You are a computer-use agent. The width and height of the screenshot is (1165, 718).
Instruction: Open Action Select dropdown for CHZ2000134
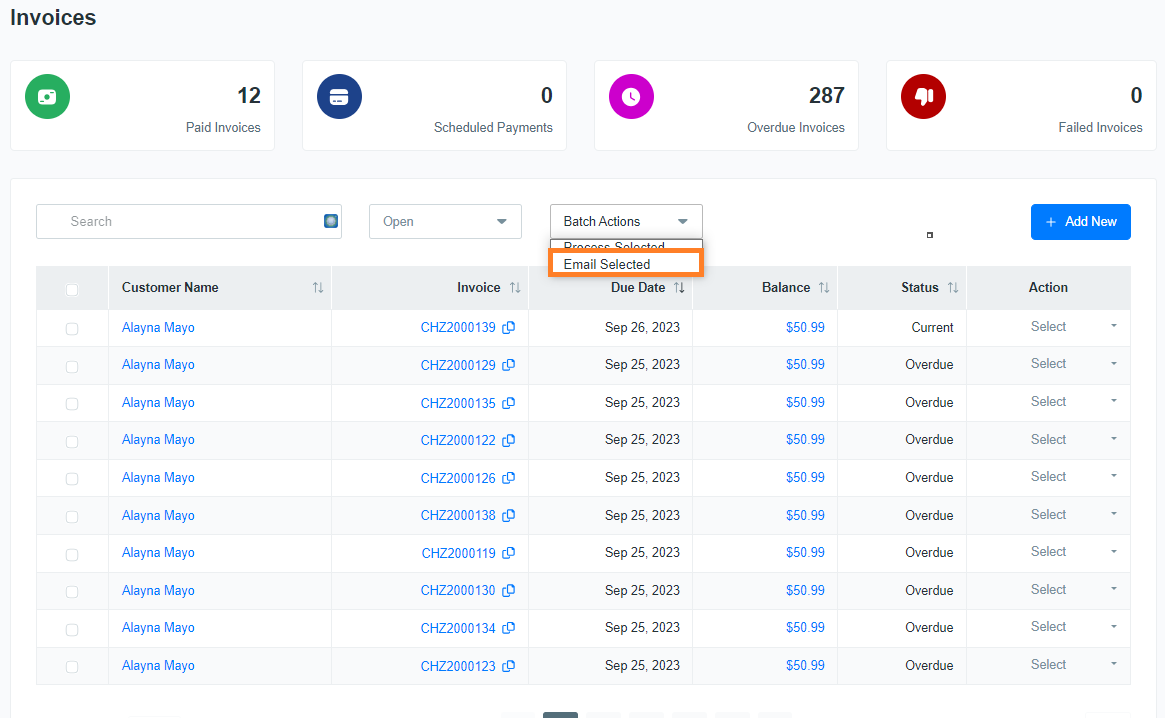point(1074,627)
